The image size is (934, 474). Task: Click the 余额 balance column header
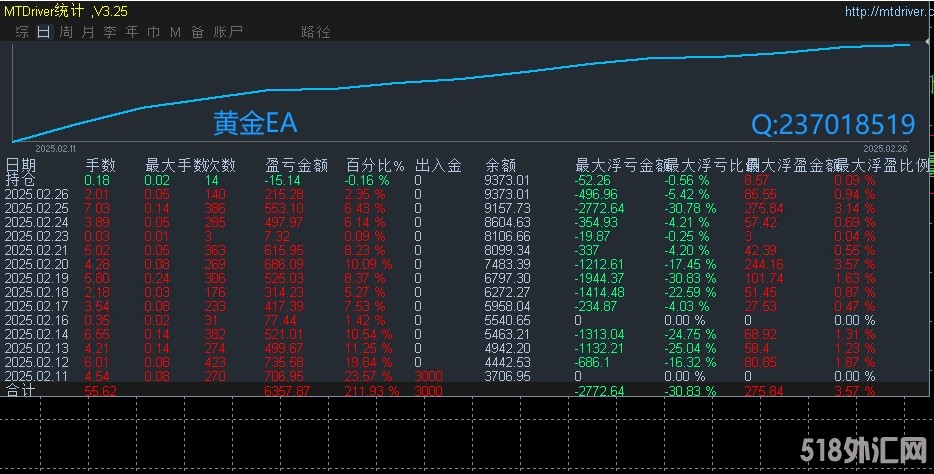click(x=500, y=165)
